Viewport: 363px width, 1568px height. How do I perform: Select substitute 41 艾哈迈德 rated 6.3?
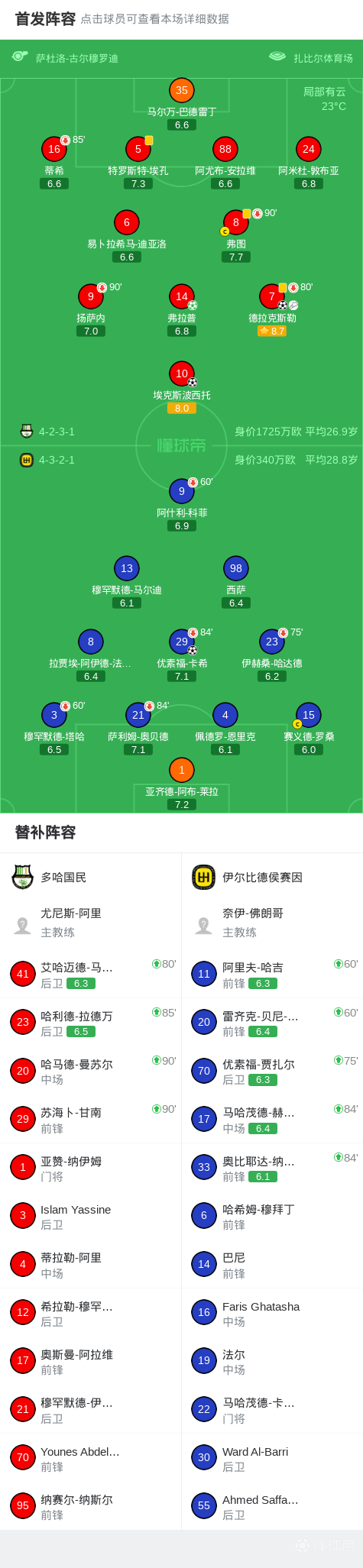(x=90, y=974)
